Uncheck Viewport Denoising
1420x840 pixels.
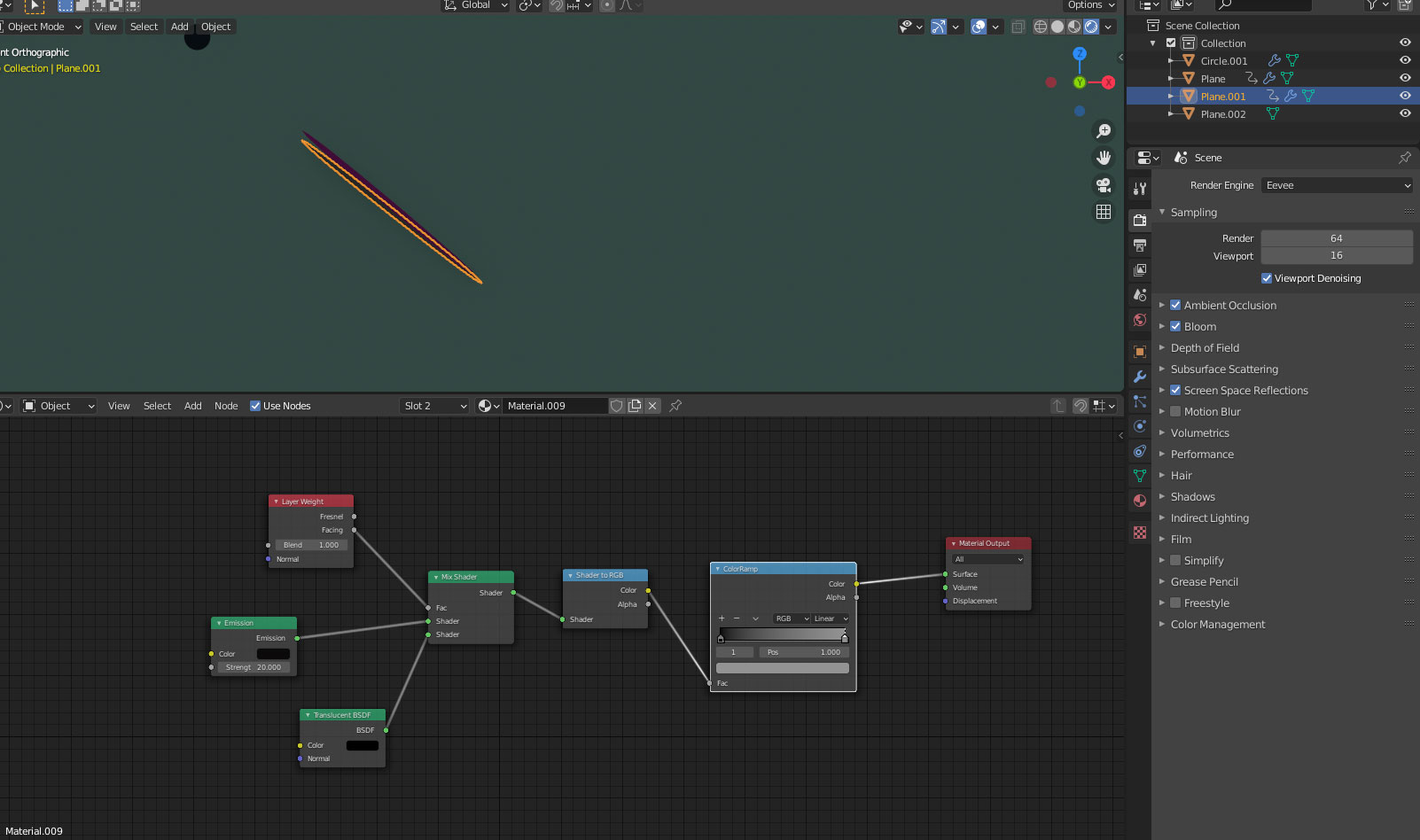[1267, 278]
